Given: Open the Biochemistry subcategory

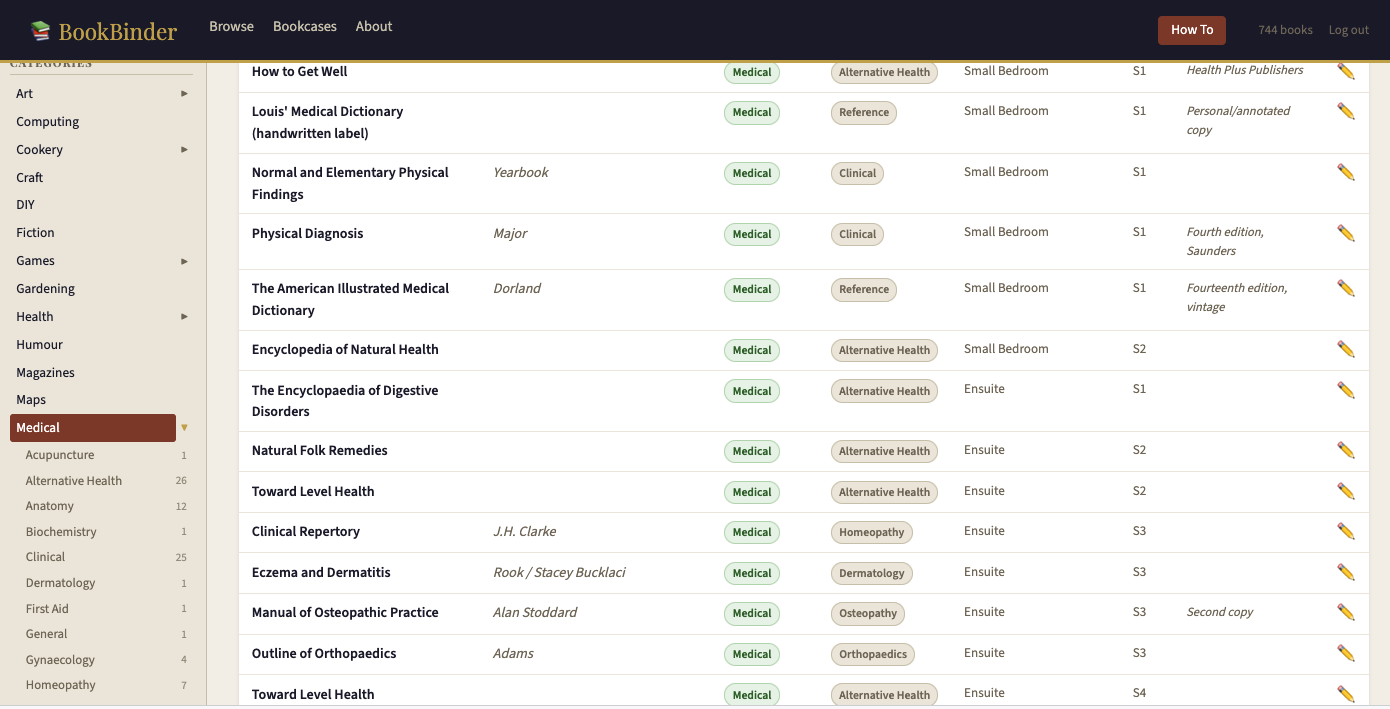Looking at the screenshot, I should 61,532.
